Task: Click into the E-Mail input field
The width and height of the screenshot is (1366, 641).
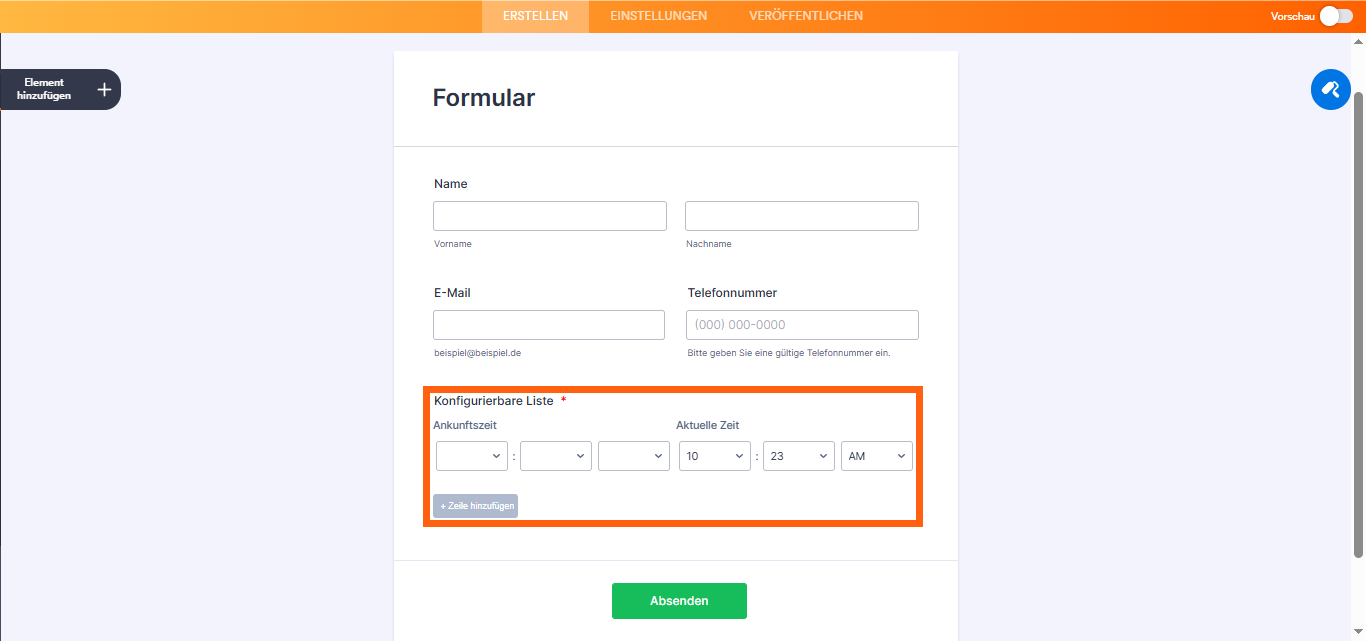Action: [x=549, y=325]
